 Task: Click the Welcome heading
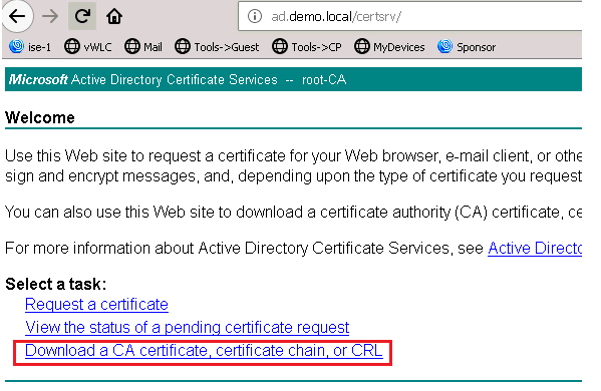[x=40, y=118]
